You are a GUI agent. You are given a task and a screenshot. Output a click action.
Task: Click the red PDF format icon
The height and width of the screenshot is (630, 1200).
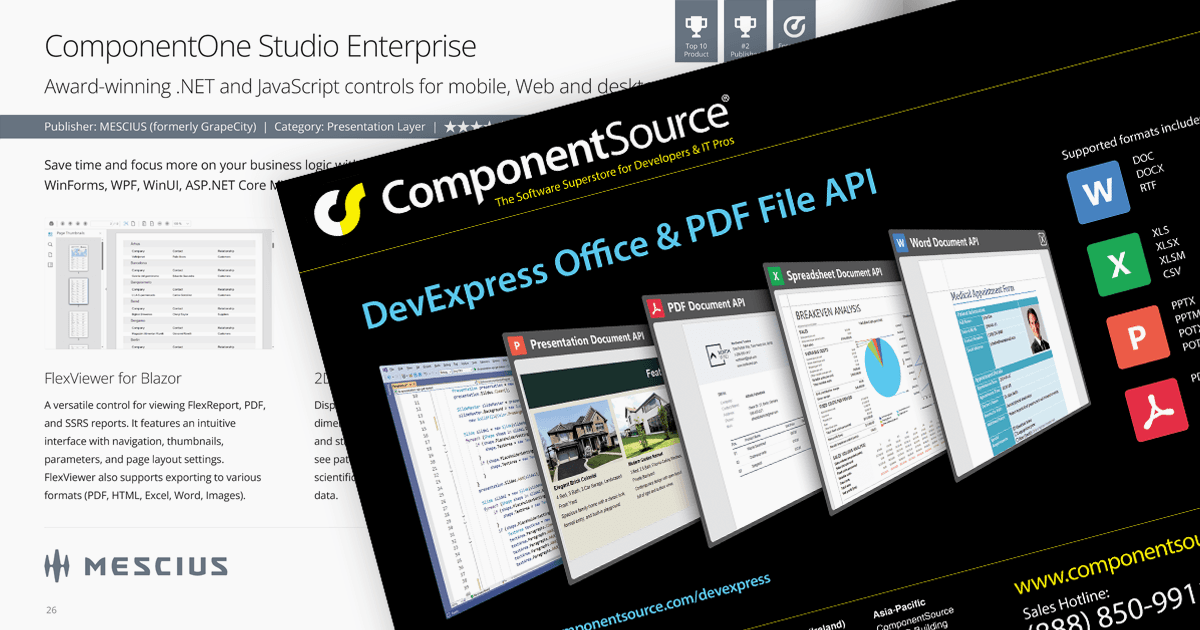pos(1158,411)
